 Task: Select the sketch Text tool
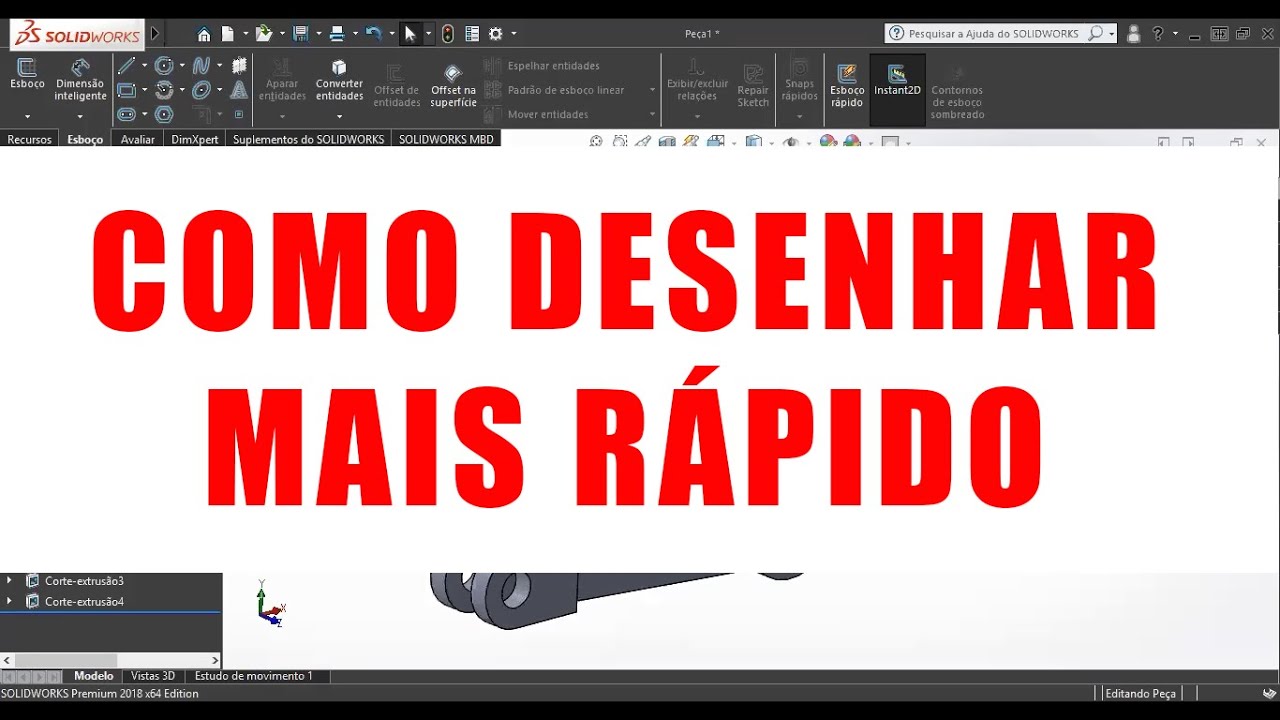point(239,90)
